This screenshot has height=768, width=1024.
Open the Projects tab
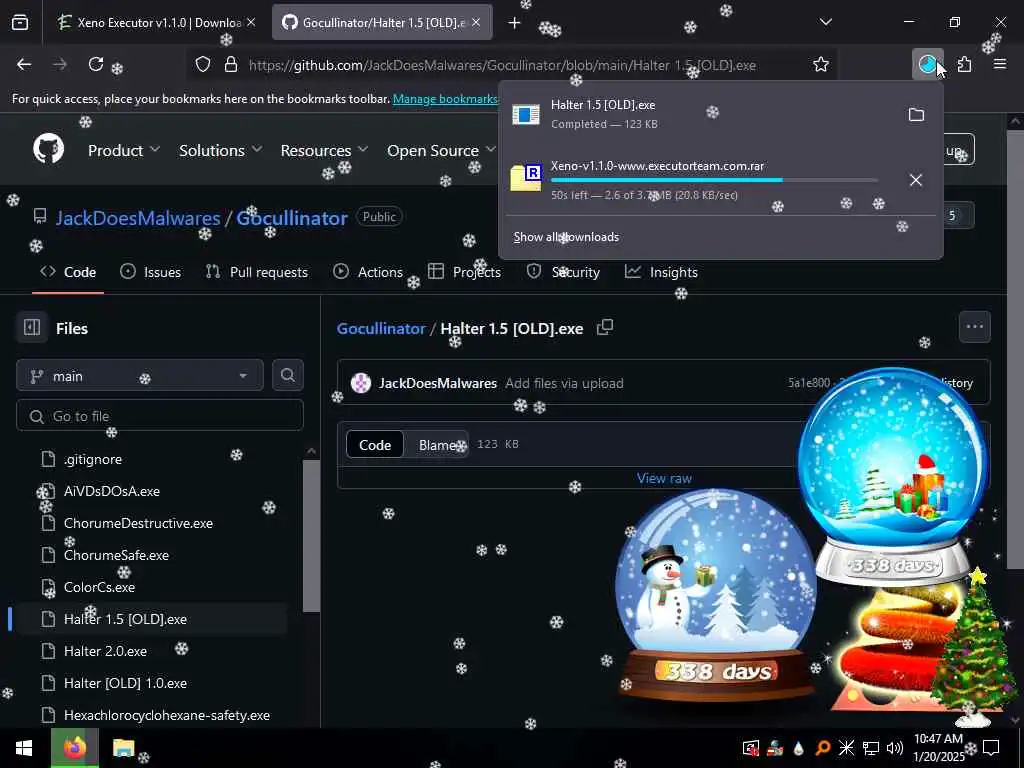click(x=464, y=272)
